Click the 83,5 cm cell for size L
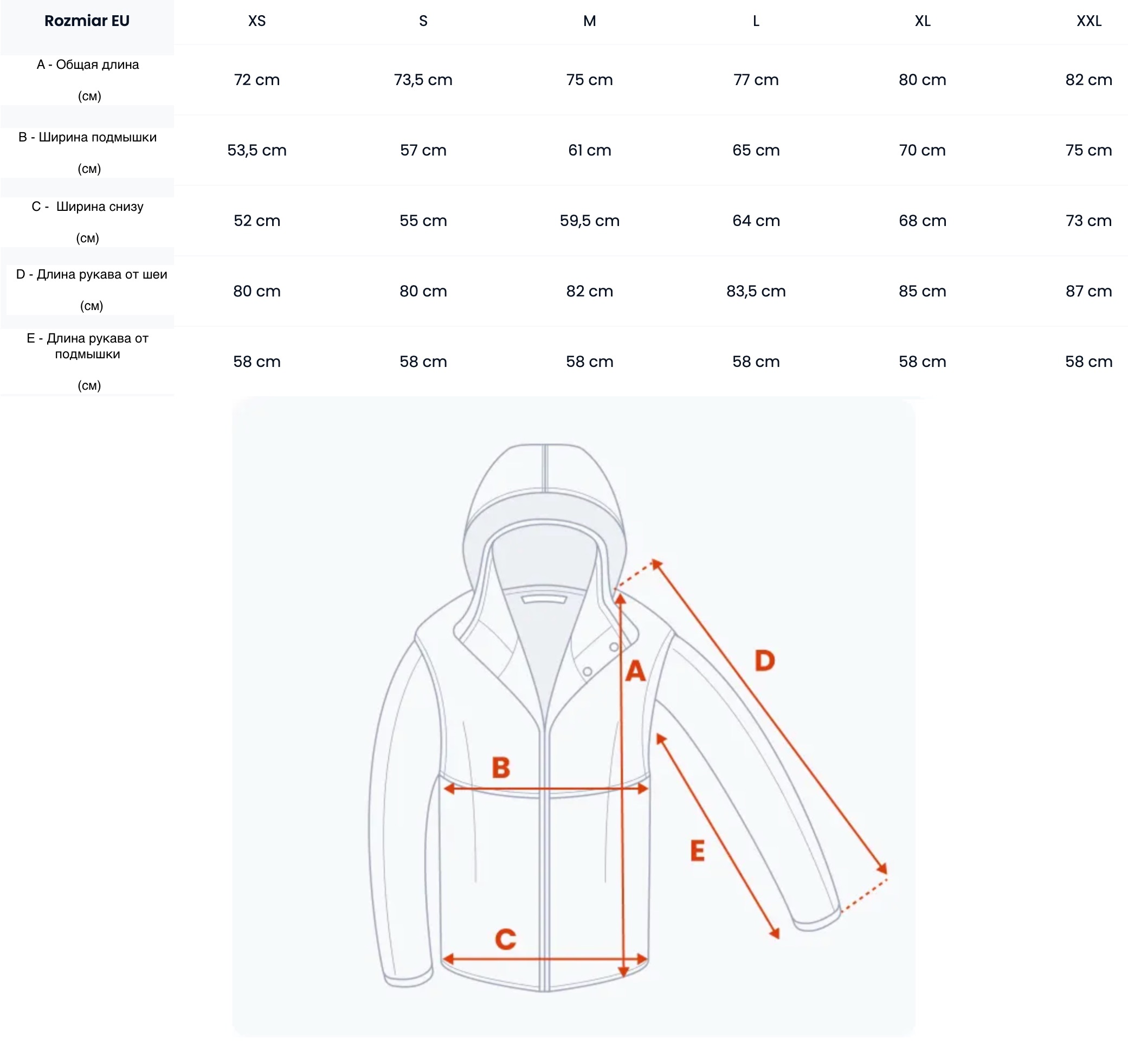1128x1064 pixels. (x=756, y=291)
